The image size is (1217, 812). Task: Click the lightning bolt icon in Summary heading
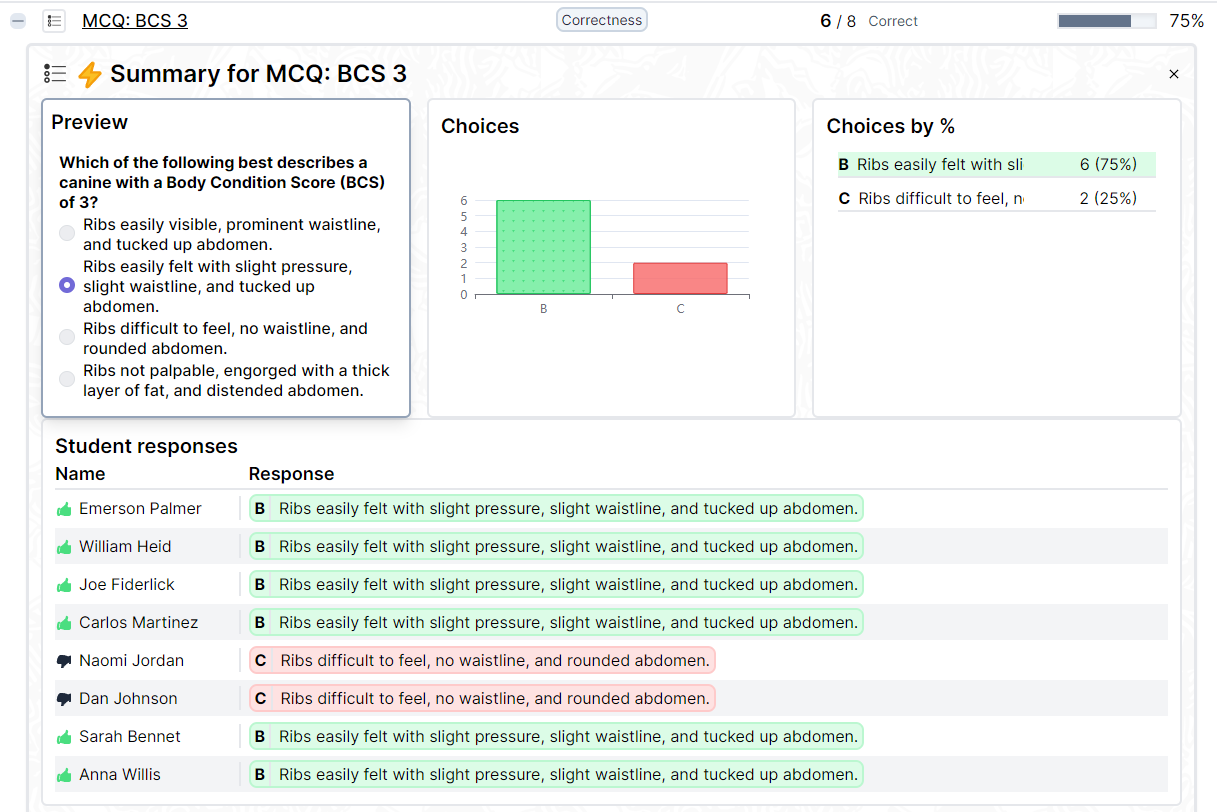coord(90,74)
